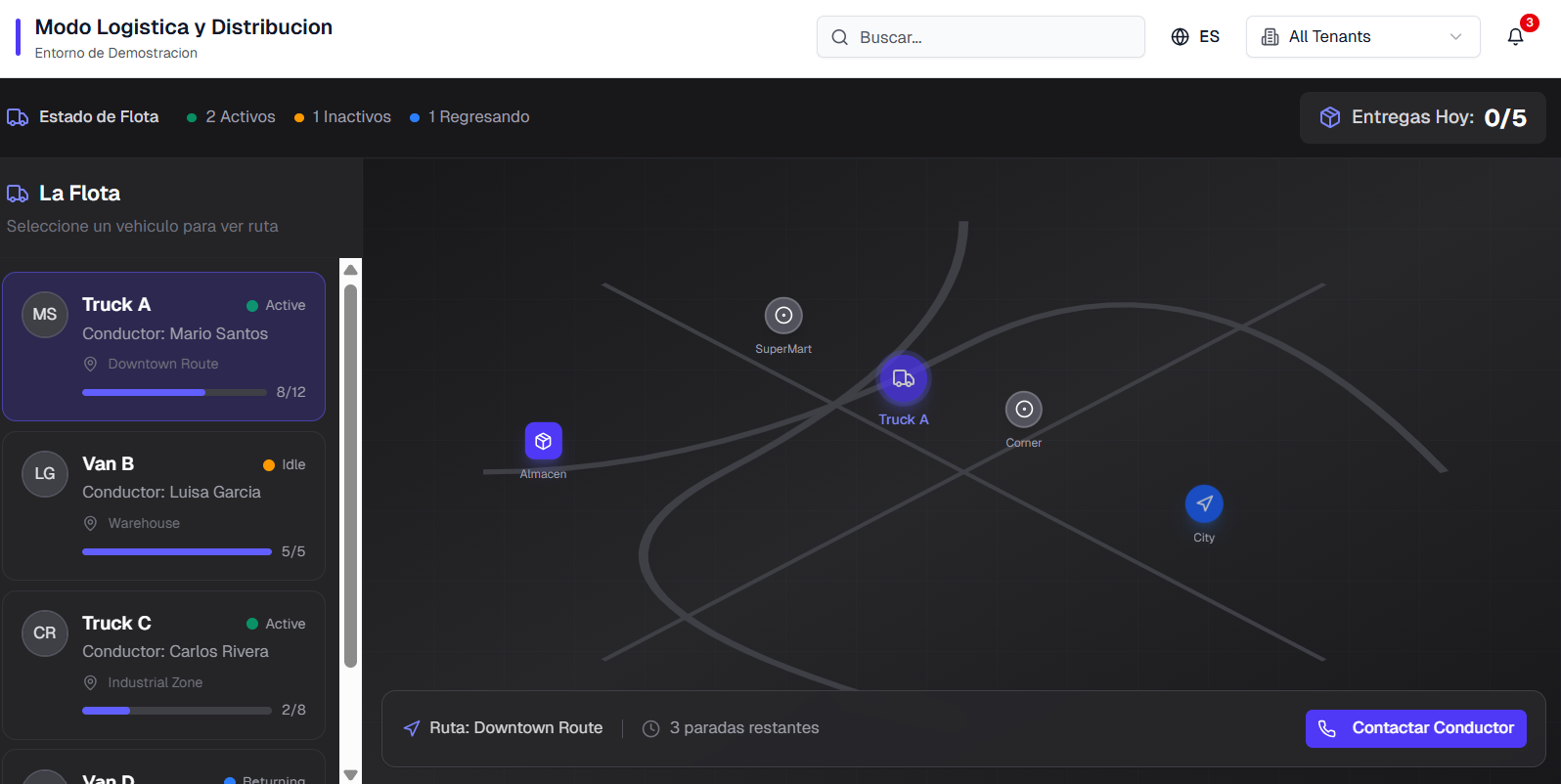Screen dimensions: 1561x784
Task: Click the Entregas Hoy package icon
Action: [x=1329, y=117]
